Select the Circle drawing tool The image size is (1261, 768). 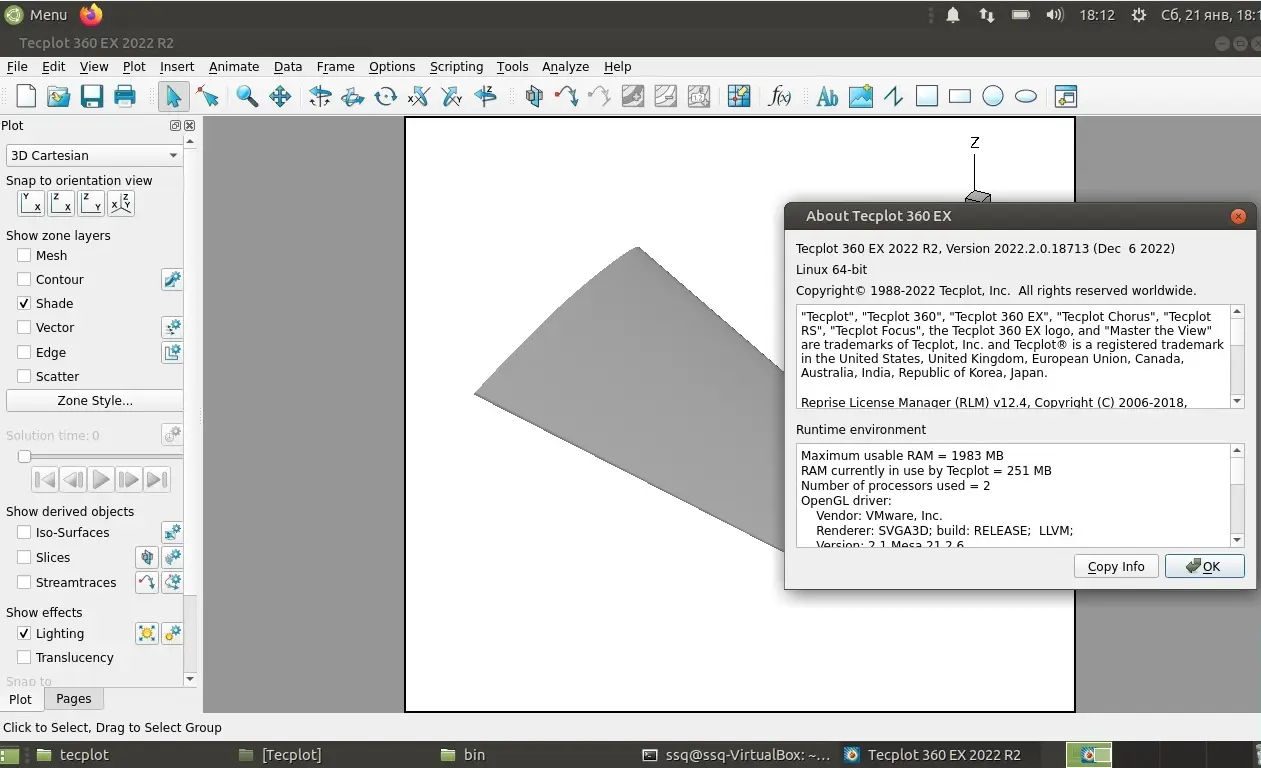(993, 97)
